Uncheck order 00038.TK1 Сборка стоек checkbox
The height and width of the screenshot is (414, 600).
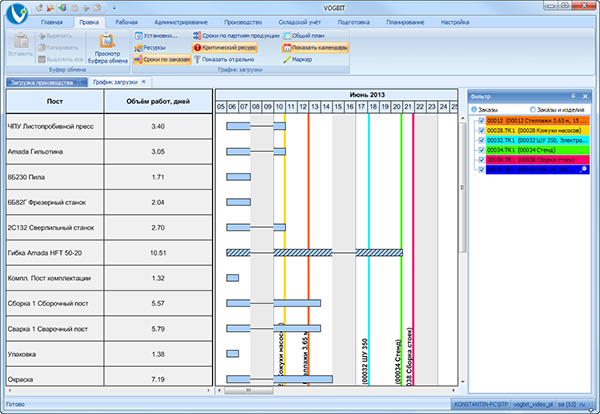click(481, 160)
